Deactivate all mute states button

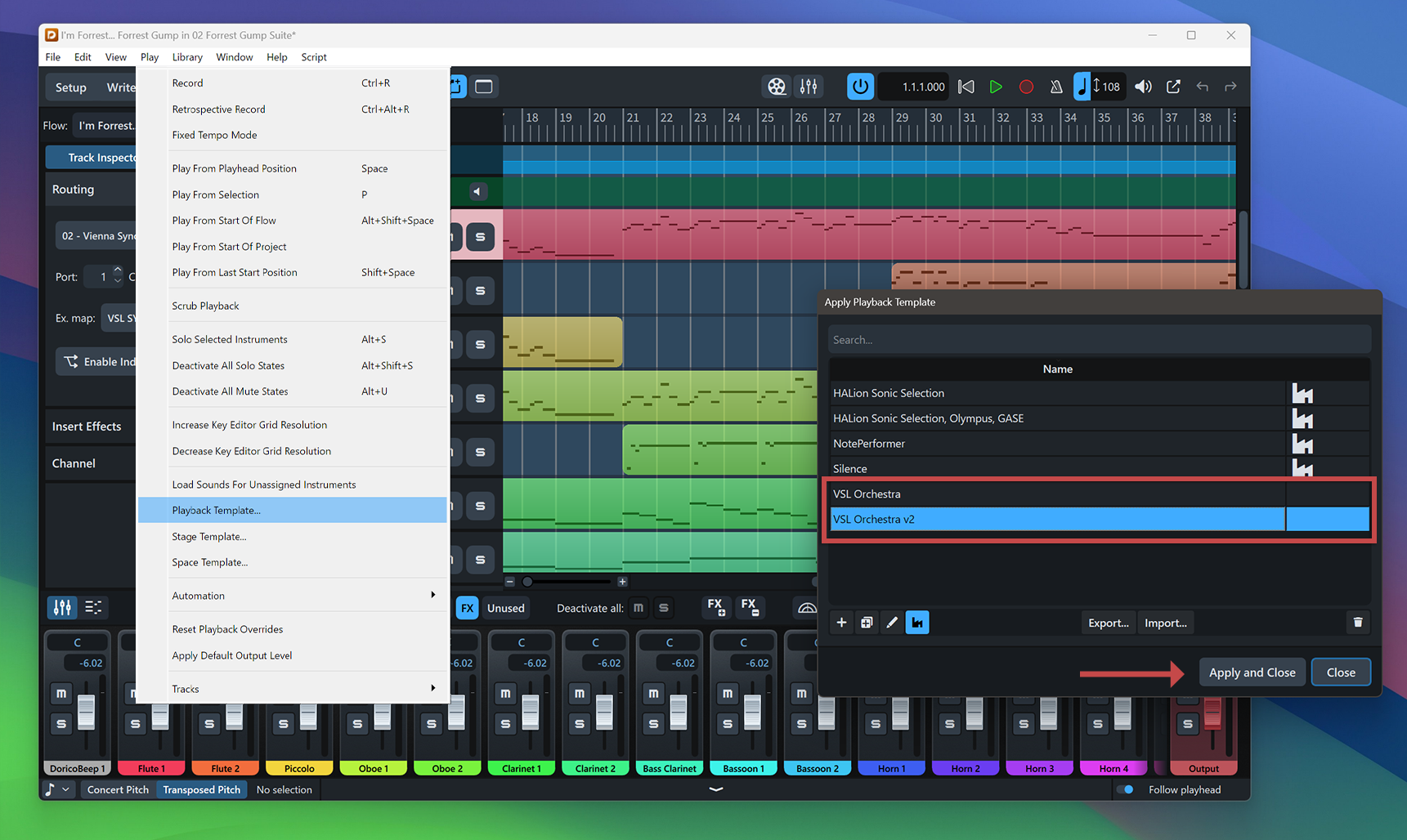pos(639,608)
